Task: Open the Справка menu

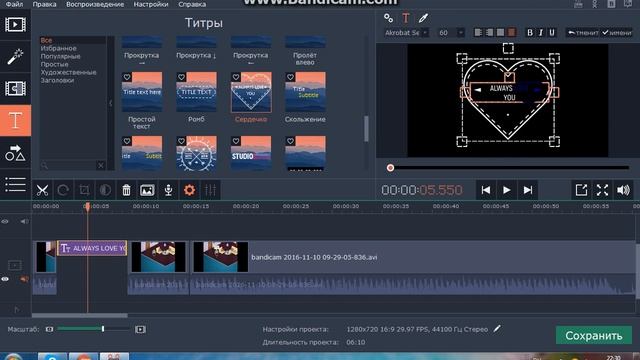Action: click(x=192, y=4)
